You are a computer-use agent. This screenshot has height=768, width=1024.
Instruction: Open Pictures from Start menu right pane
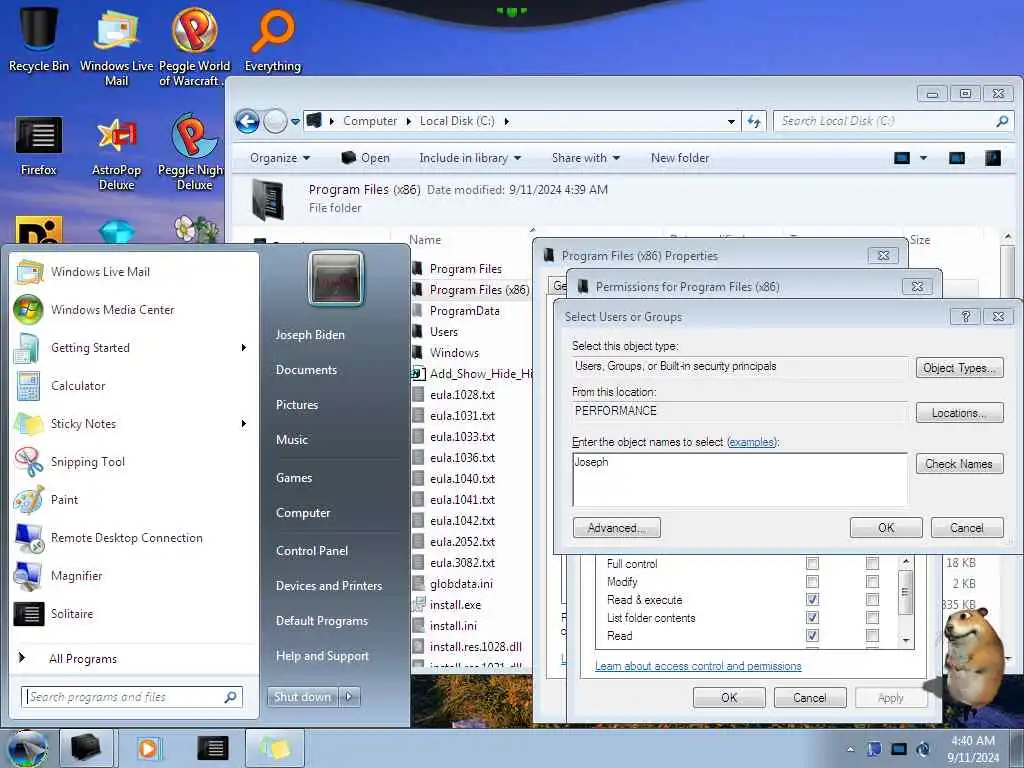point(296,405)
